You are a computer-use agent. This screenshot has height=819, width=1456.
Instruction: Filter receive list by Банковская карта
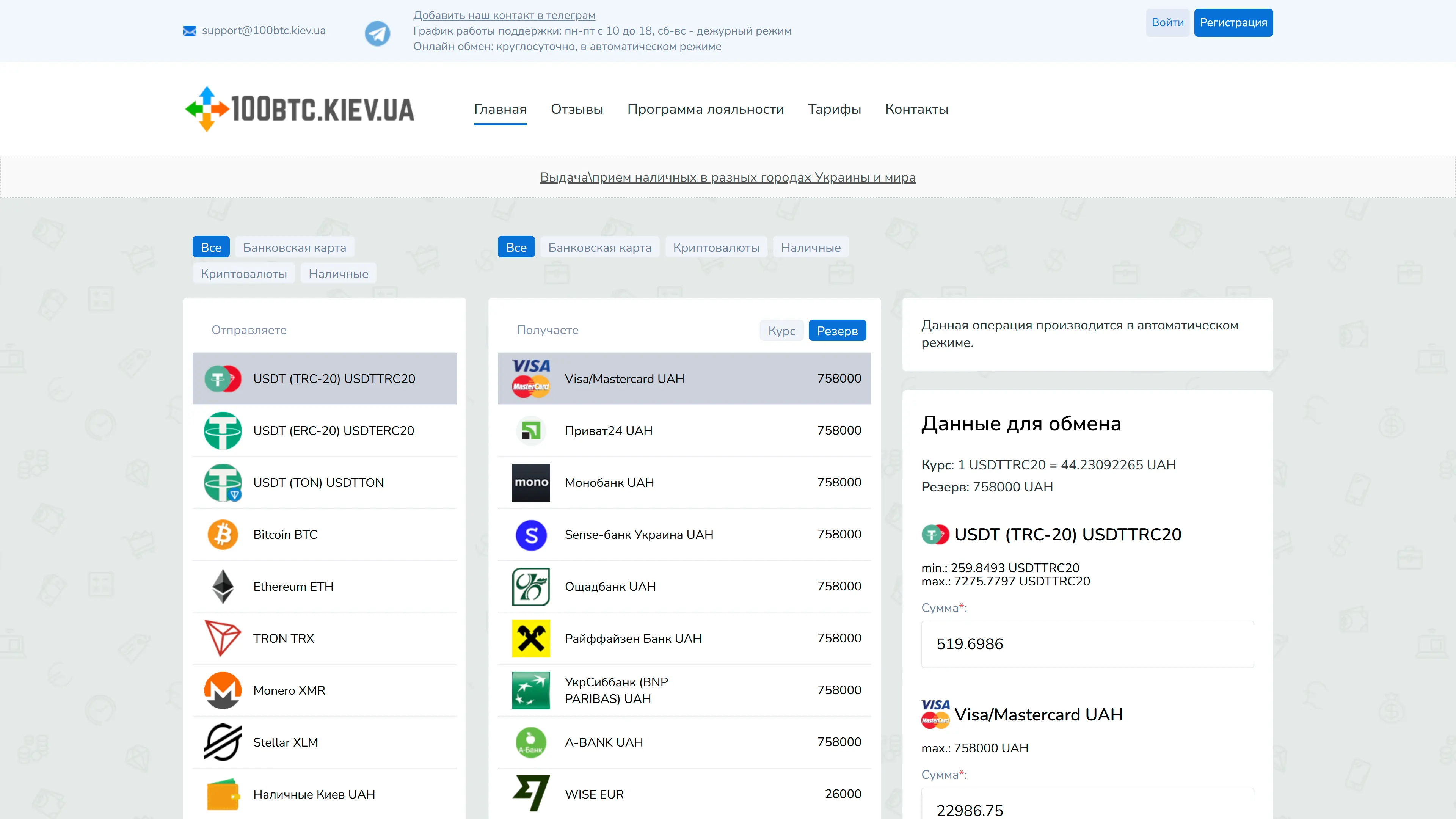pos(600,247)
